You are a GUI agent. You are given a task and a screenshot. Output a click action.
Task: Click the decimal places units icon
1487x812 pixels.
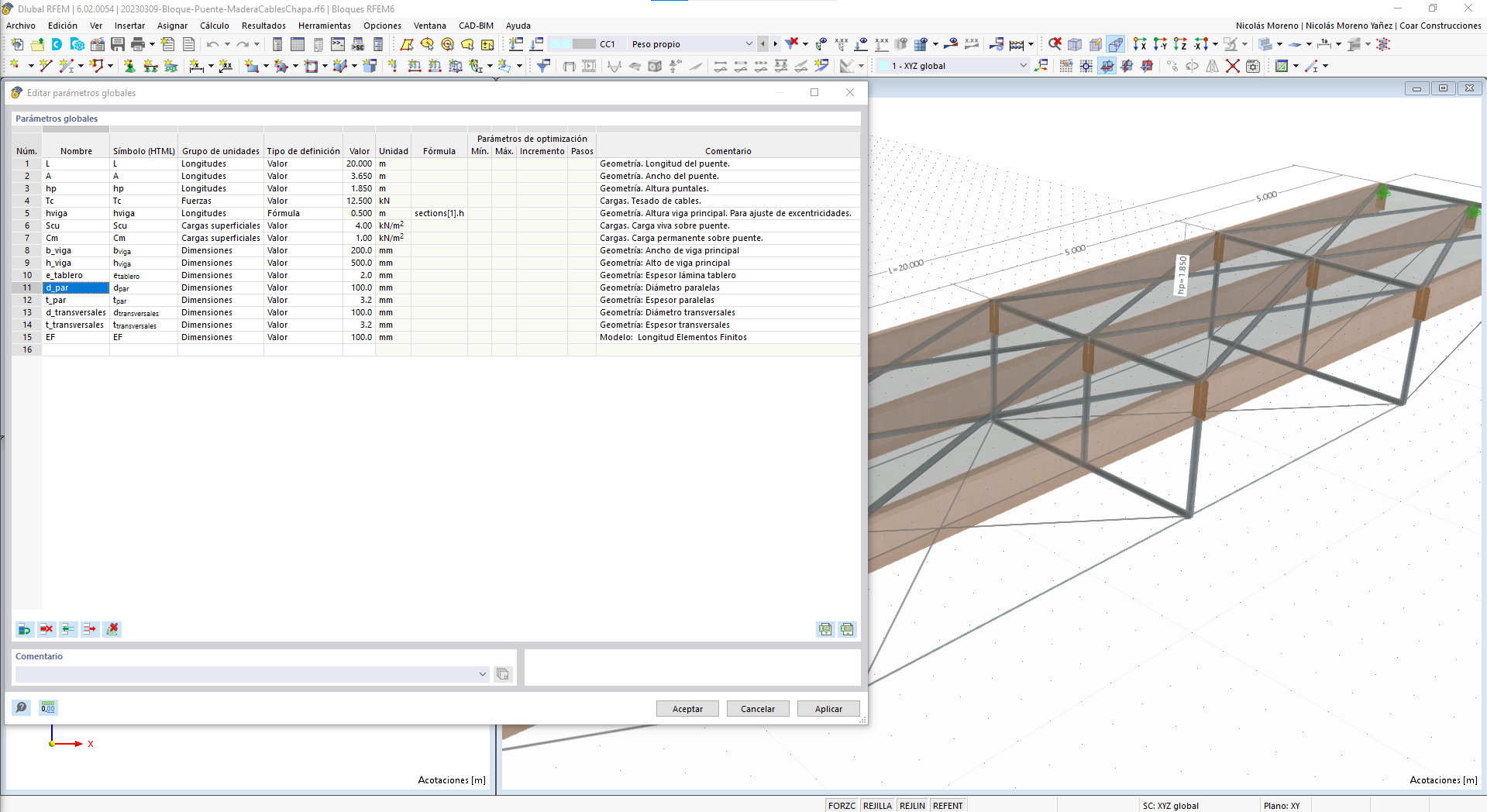48,707
